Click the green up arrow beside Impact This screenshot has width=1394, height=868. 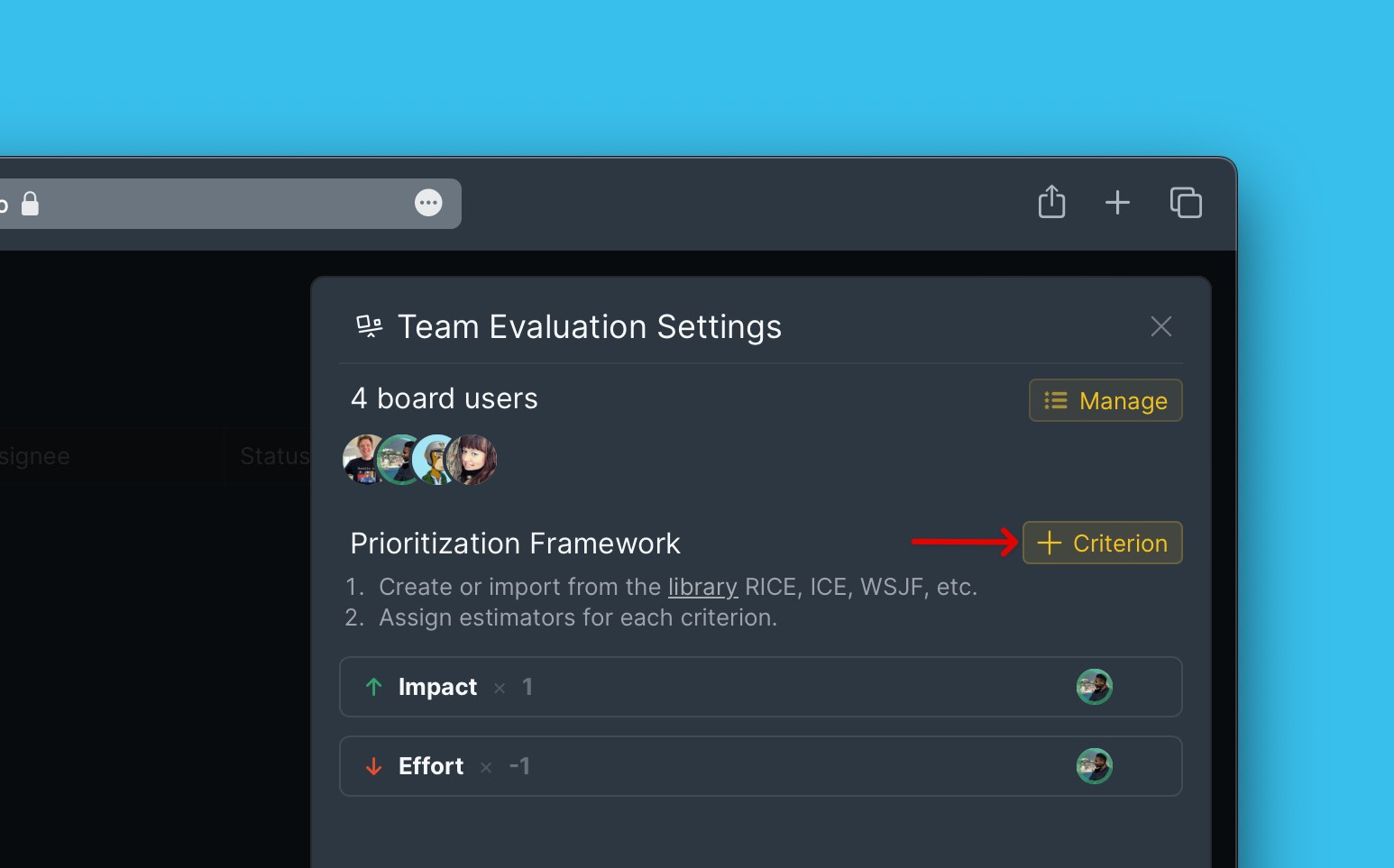tap(373, 687)
